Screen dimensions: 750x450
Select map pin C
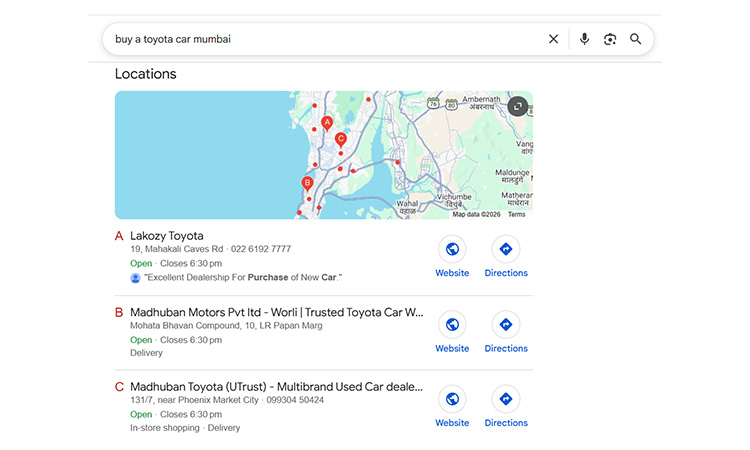point(341,139)
